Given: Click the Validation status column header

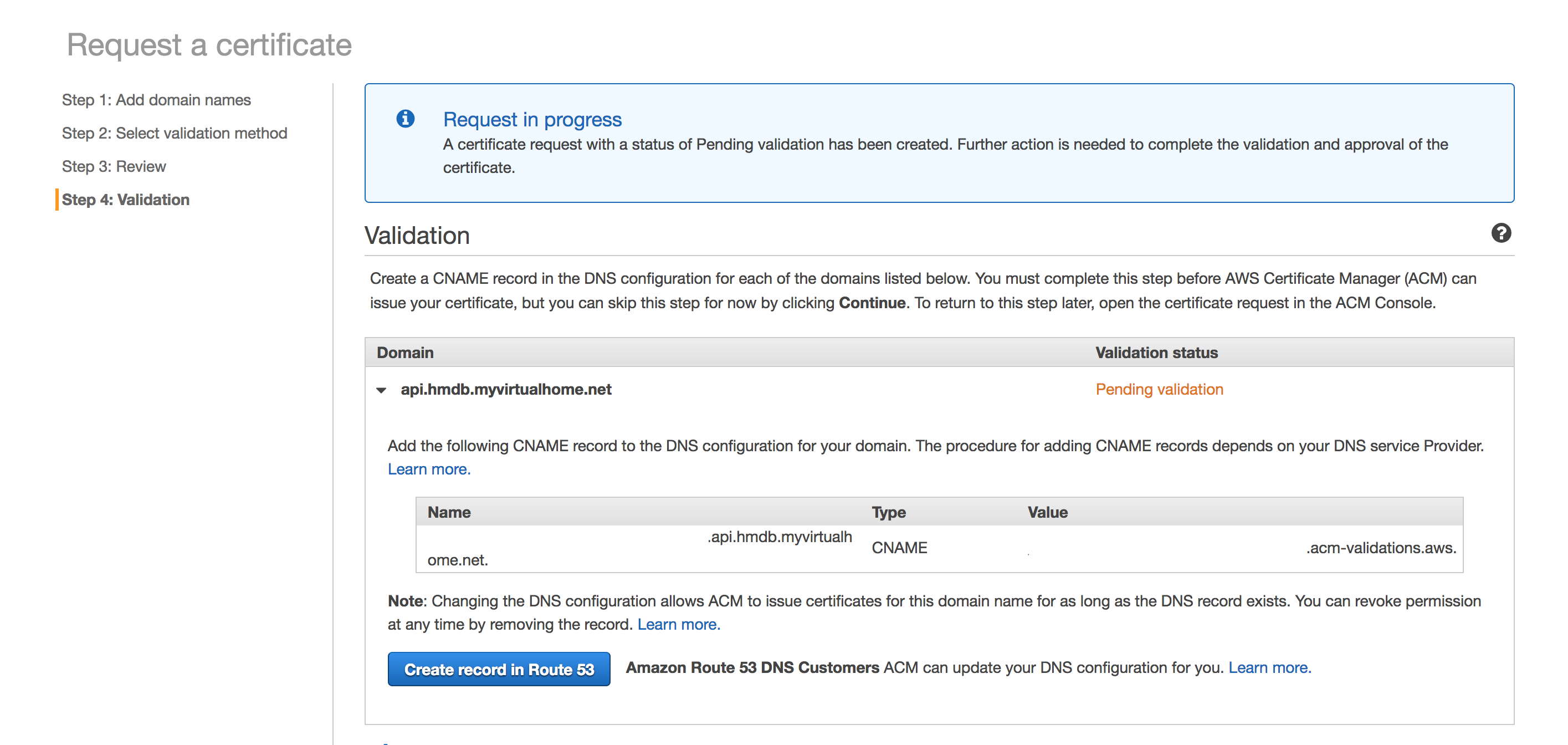Looking at the screenshot, I should (1156, 353).
